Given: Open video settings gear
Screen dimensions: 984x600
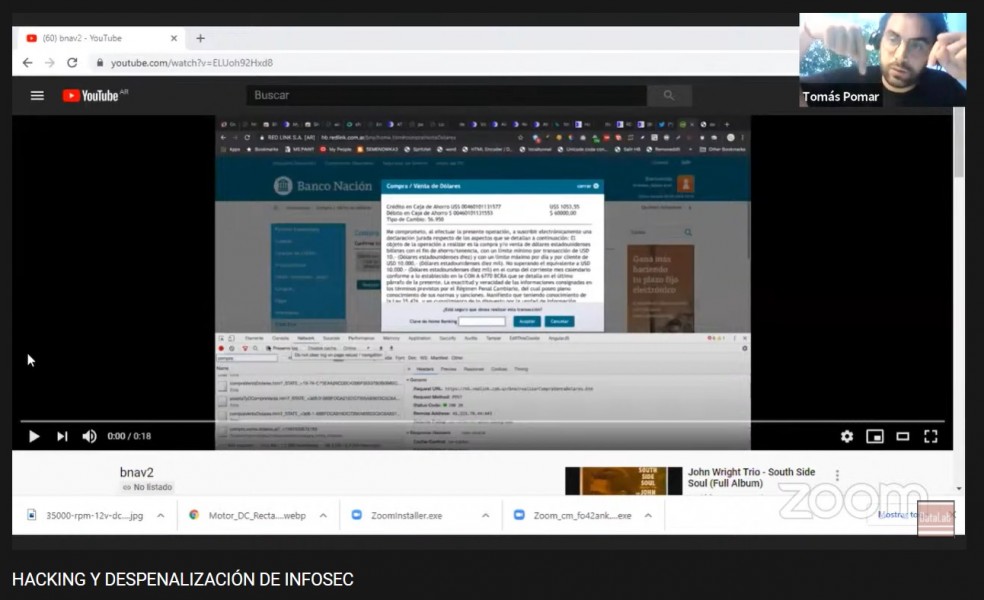Looking at the screenshot, I should pos(847,436).
